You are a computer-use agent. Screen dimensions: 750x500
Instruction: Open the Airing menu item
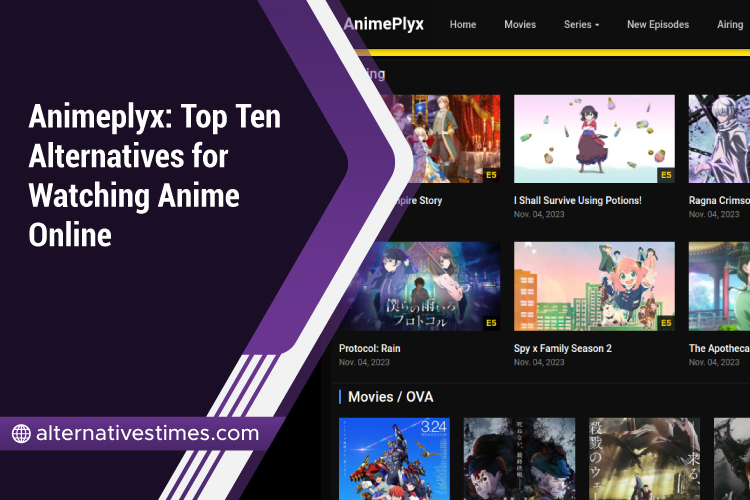pyautogui.click(x=730, y=24)
